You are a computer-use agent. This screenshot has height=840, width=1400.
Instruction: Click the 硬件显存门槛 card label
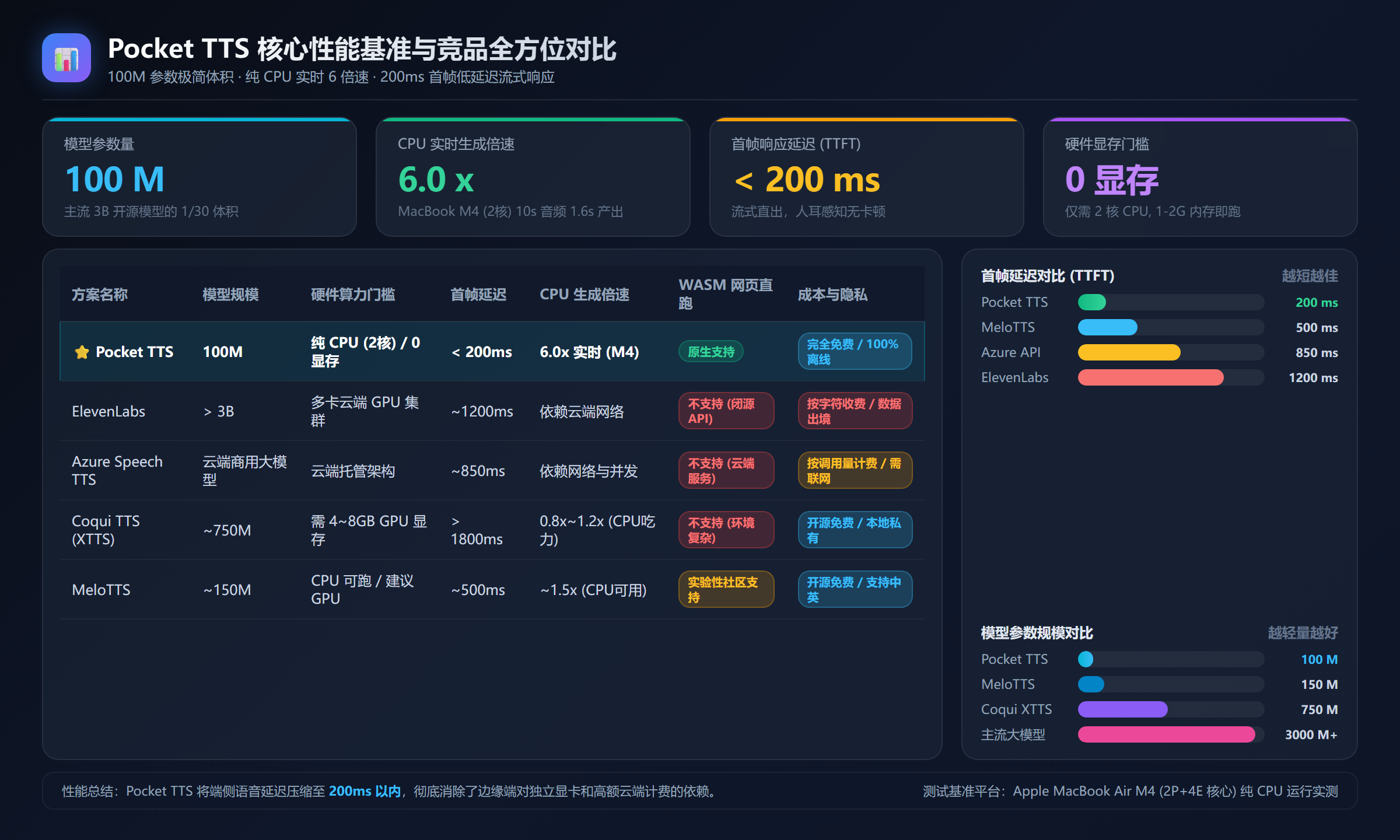click(x=1107, y=144)
